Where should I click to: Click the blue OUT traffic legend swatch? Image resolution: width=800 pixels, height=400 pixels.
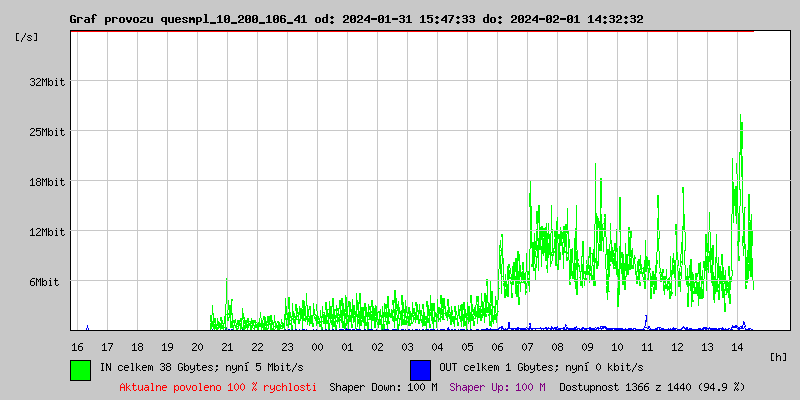[420, 369]
